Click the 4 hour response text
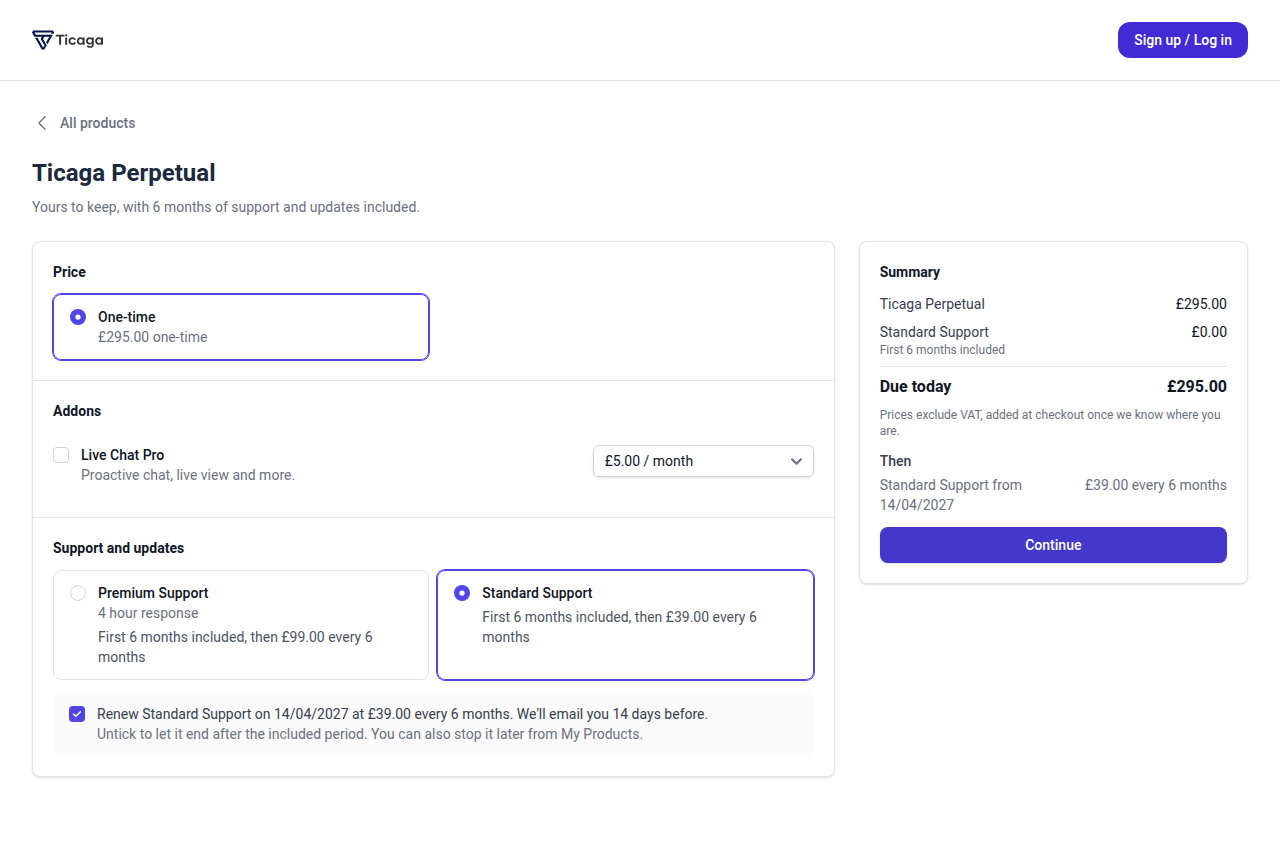This screenshot has height=860, width=1280. click(x=148, y=613)
